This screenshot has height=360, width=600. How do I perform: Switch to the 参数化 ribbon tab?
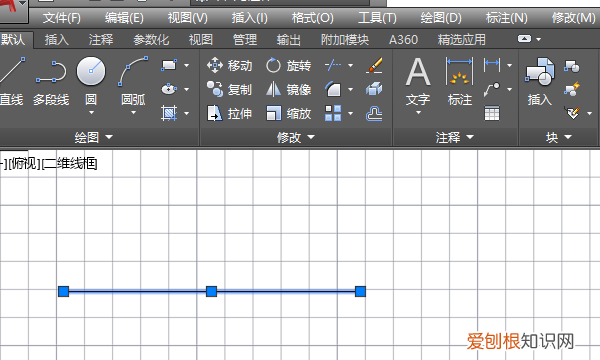[x=151, y=40]
